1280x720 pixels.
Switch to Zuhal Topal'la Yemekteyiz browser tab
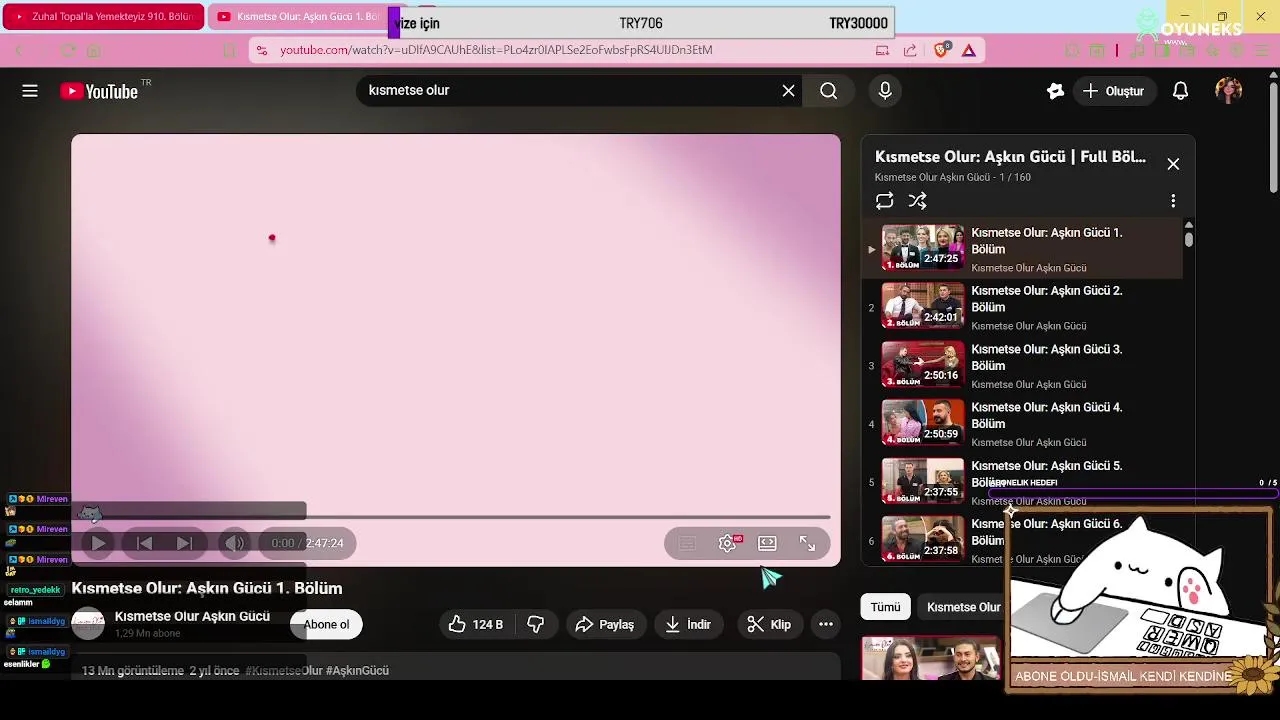tap(103, 16)
